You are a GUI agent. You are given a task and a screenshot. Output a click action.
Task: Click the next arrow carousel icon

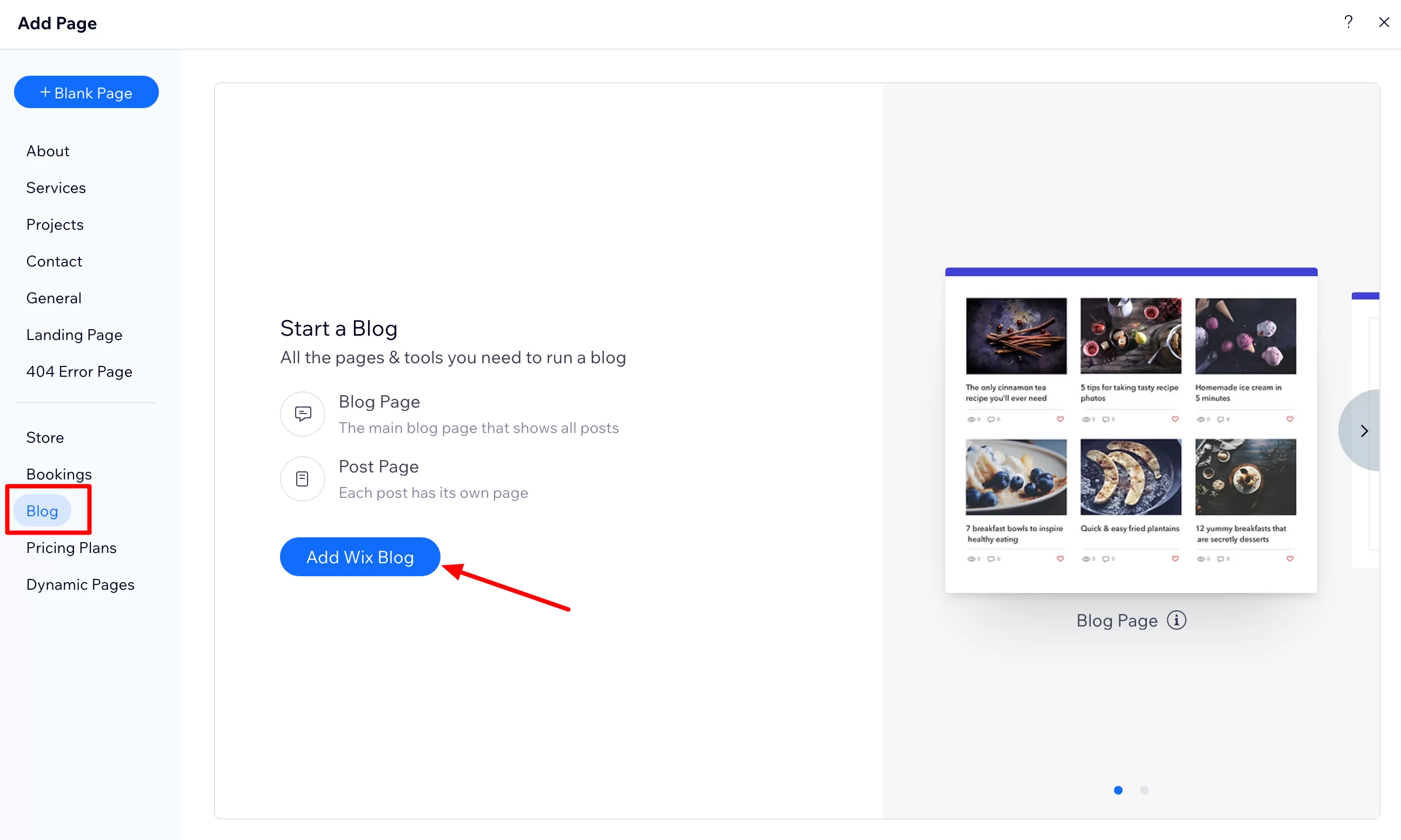pos(1363,430)
